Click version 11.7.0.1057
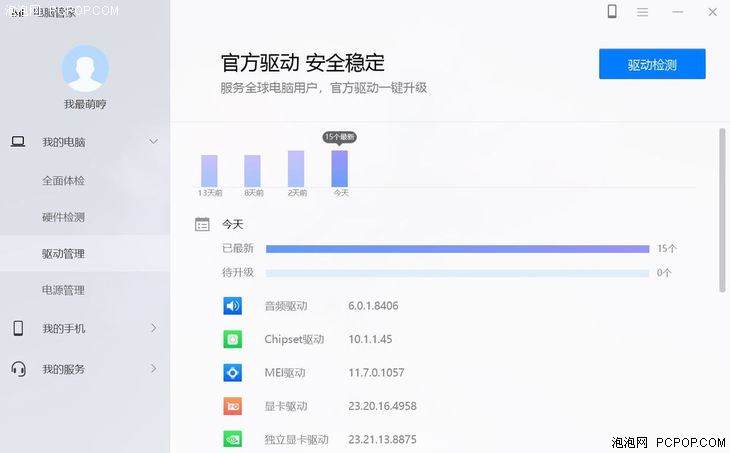The height and width of the screenshot is (453, 730). tap(376, 372)
